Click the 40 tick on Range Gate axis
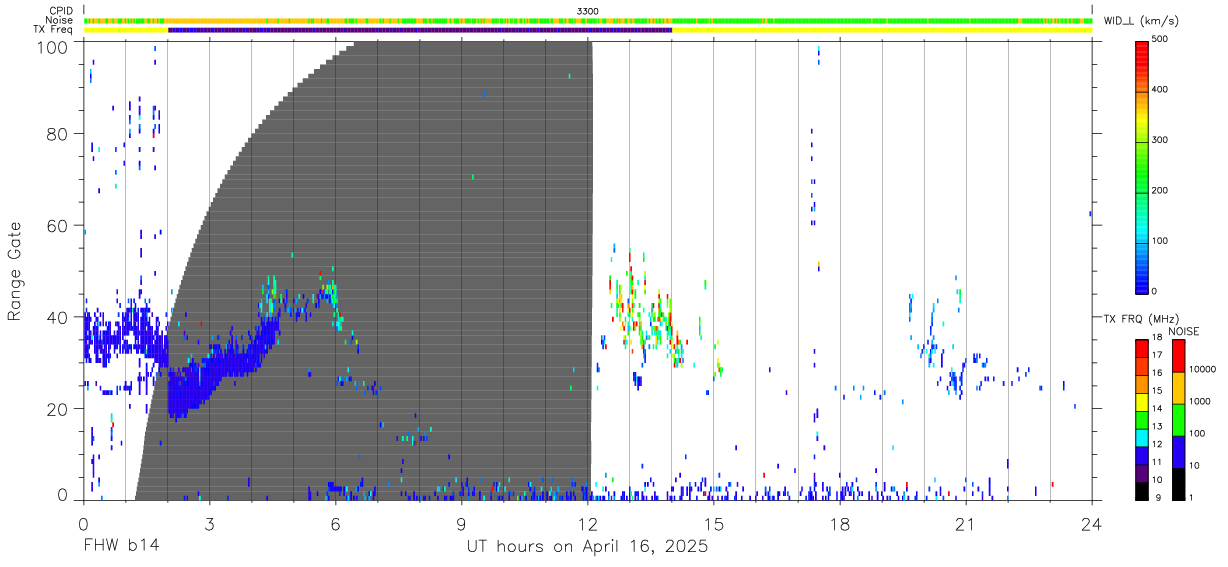1228x567 pixels. tap(57, 318)
